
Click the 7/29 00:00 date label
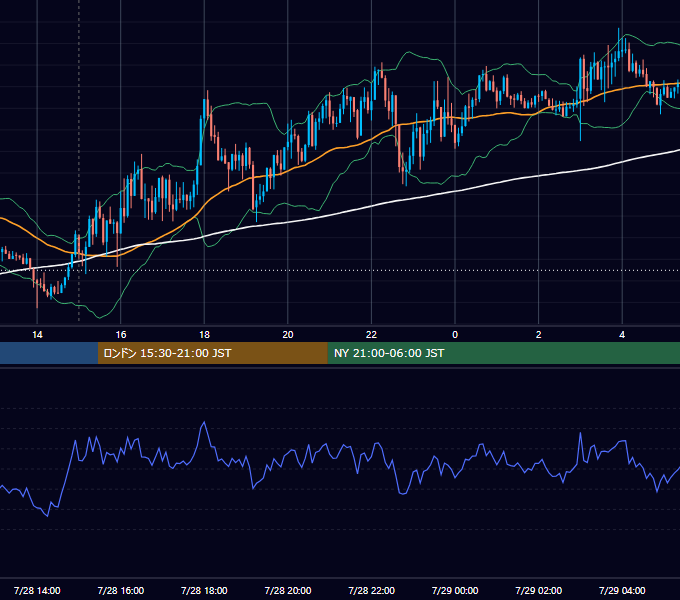pos(455,590)
